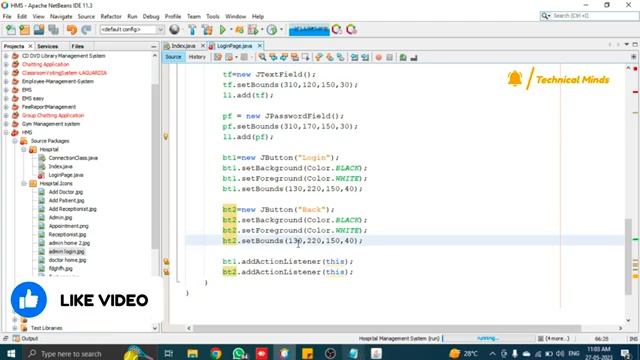Open the Run Project dropdown arrow
This screenshot has width=640, height=360.
[x=231, y=29]
